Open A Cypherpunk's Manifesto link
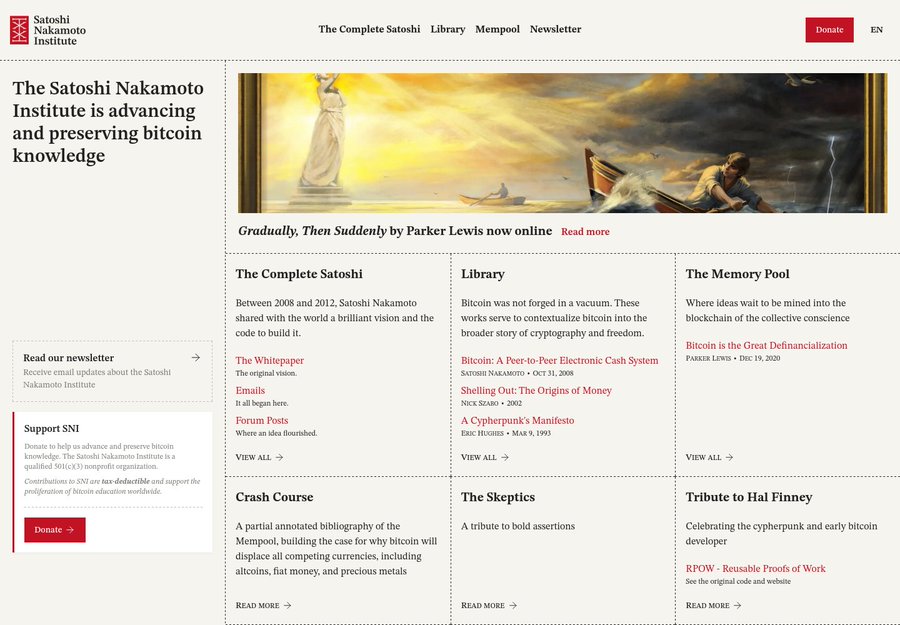The width and height of the screenshot is (900, 625). point(517,420)
